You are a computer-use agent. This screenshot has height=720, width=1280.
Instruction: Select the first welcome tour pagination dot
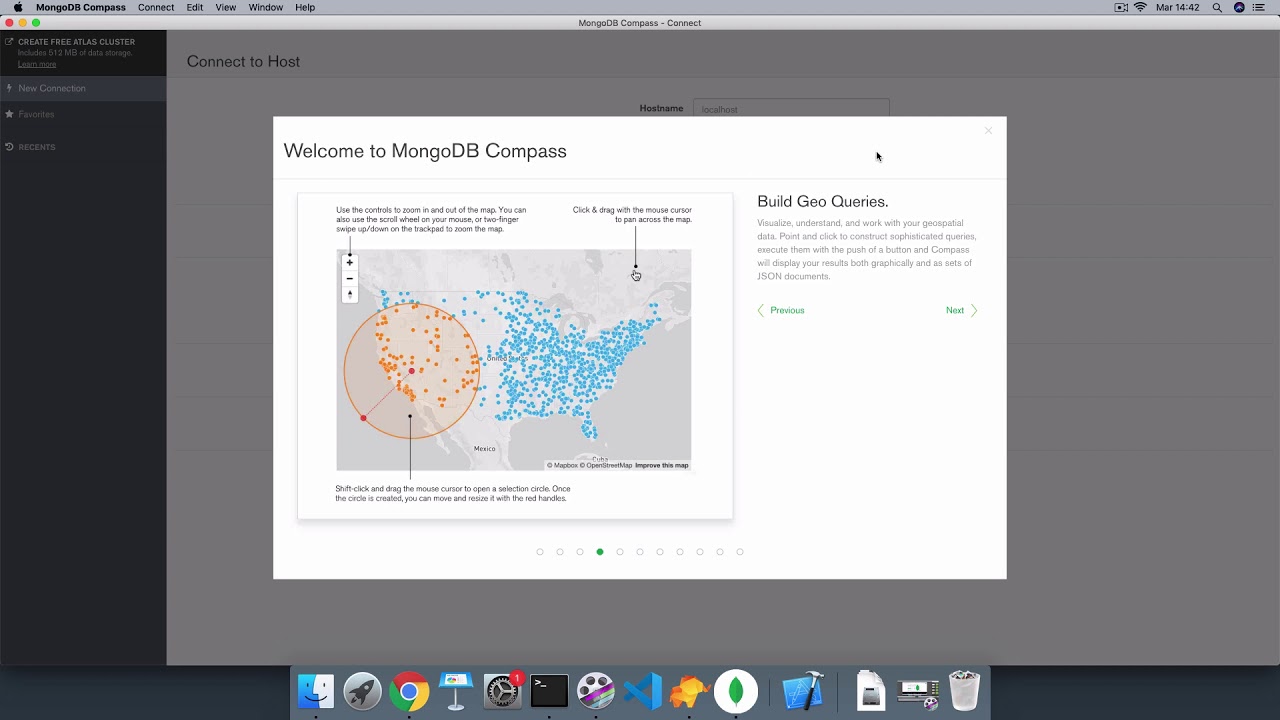coord(540,552)
